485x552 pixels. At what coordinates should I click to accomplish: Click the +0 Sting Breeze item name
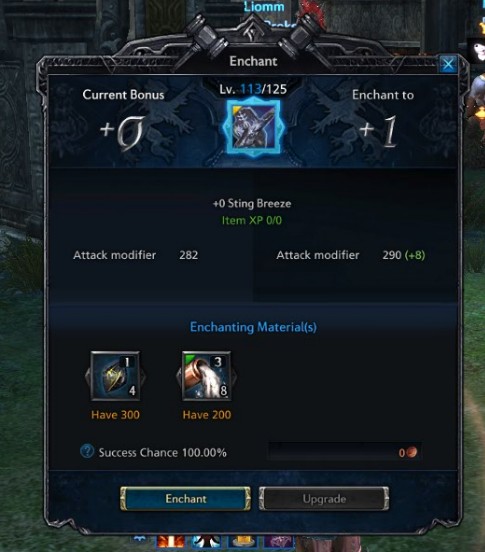pos(252,203)
